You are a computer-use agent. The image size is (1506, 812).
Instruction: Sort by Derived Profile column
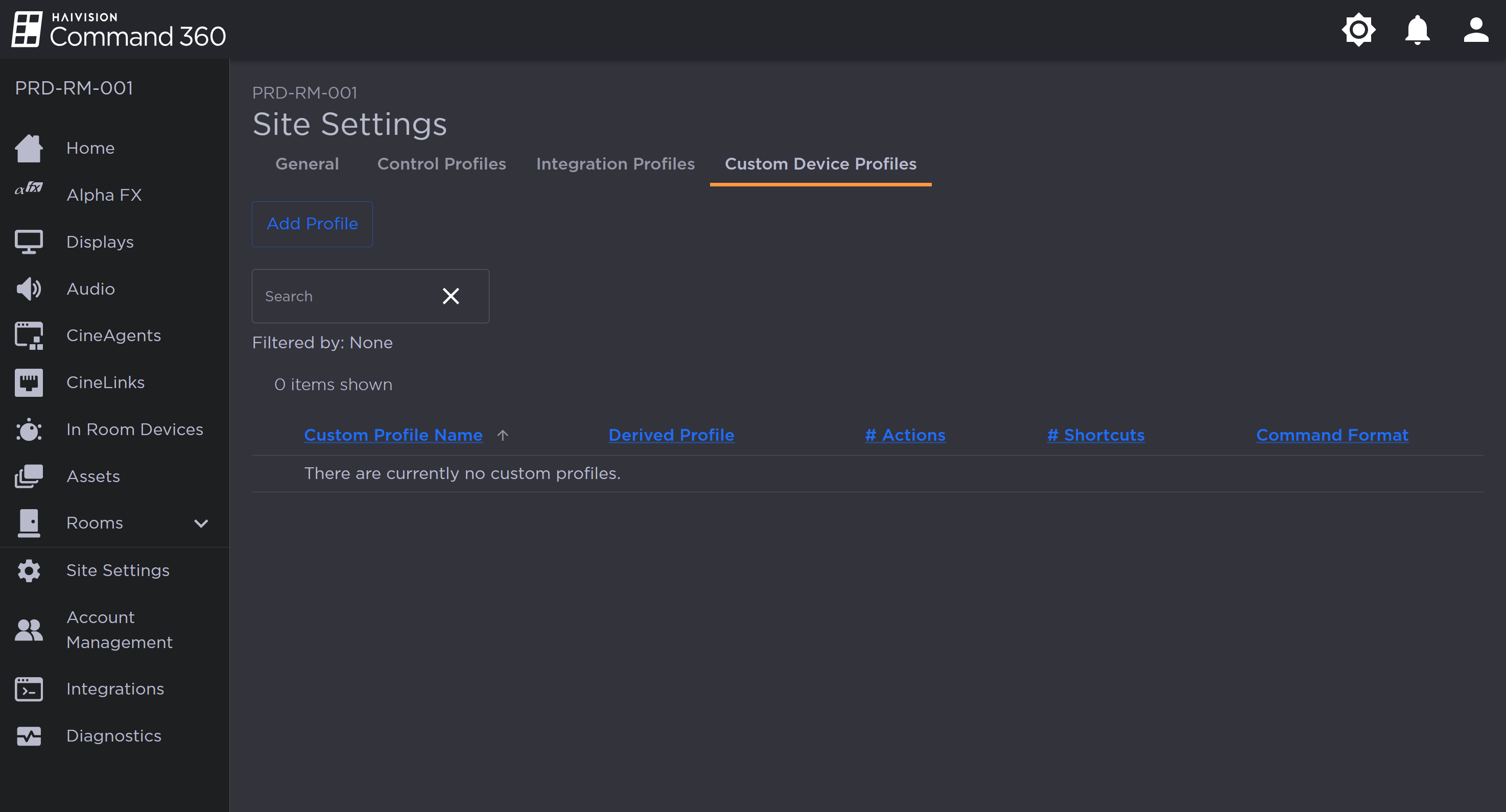coord(671,435)
